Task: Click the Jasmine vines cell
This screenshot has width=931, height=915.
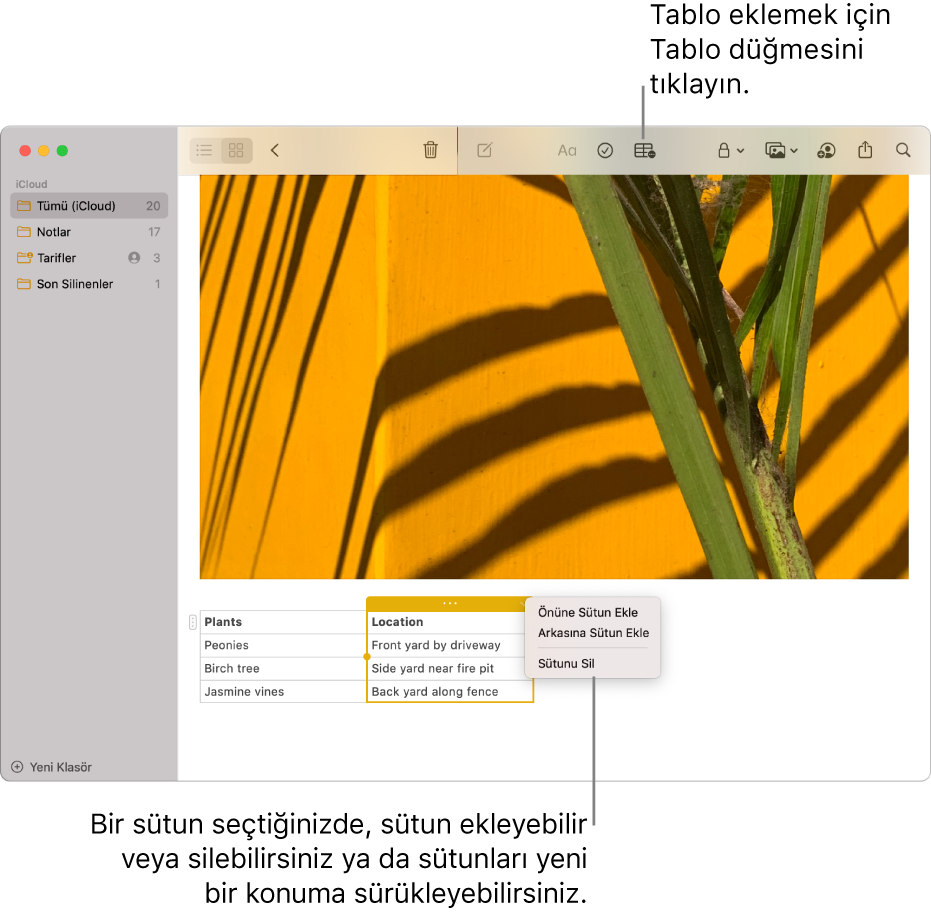Action: click(x=283, y=692)
